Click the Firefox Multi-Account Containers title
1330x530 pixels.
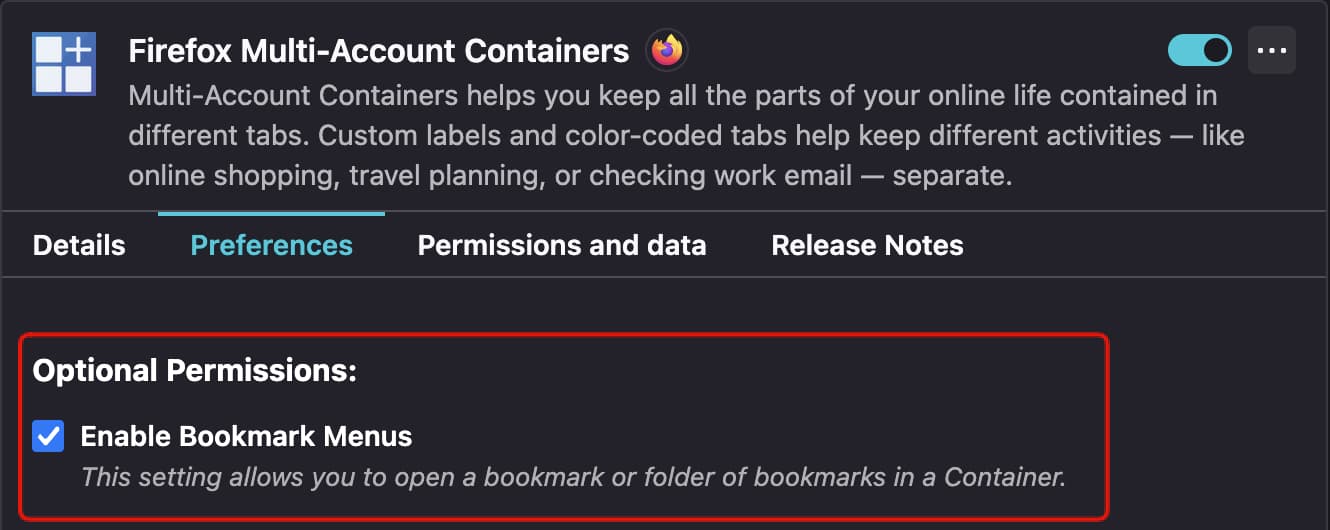coord(379,50)
